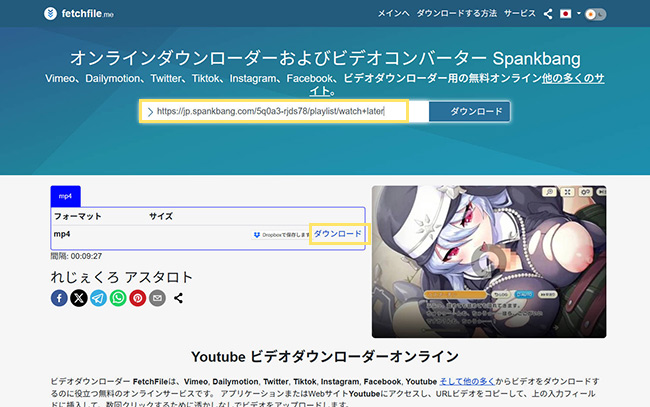
Task: Share via the Telegram icon
Action: [x=98, y=298]
